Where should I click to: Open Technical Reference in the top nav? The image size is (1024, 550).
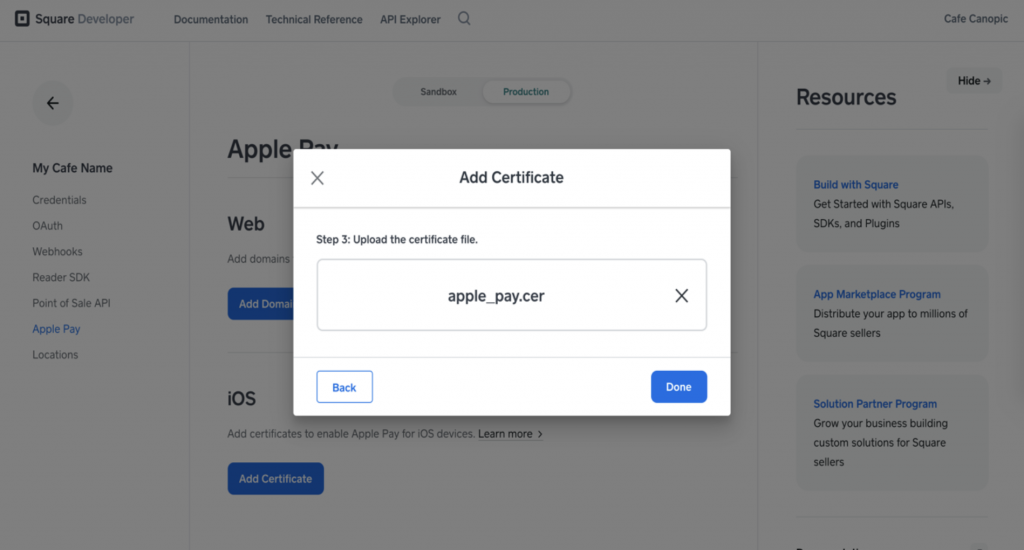point(314,20)
